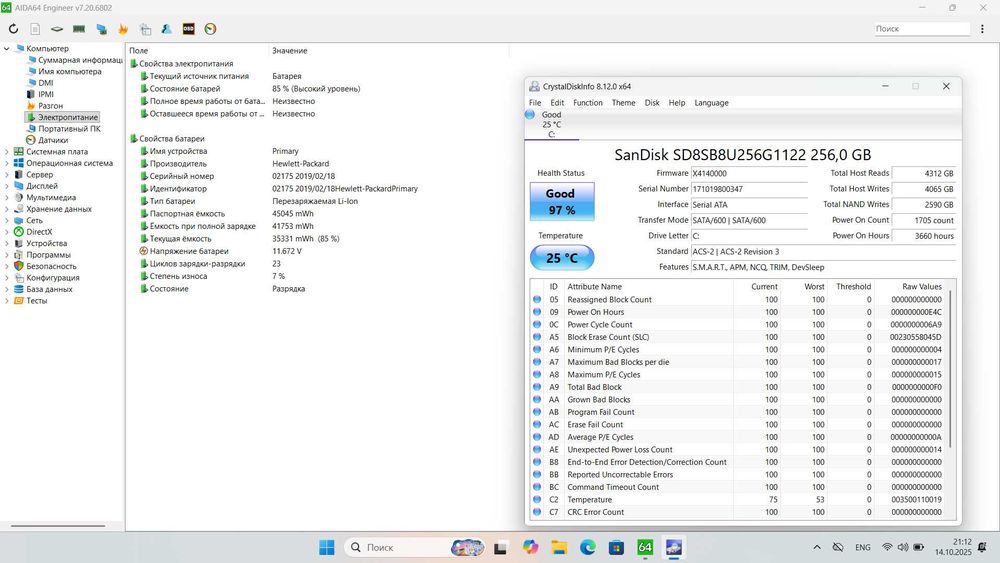Expand the Дисплей tree node
Viewport: 1000px width, 563px height.
point(6,186)
